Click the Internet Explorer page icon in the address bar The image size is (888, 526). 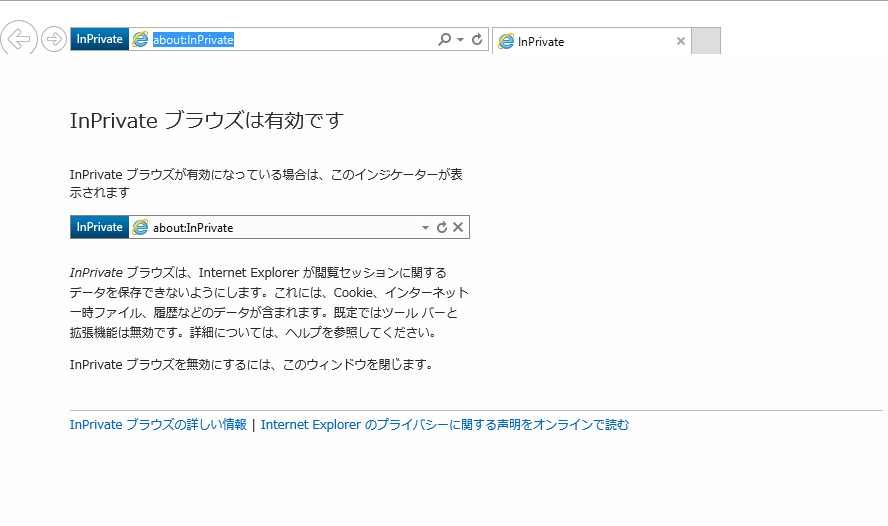[x=140, y=39]
